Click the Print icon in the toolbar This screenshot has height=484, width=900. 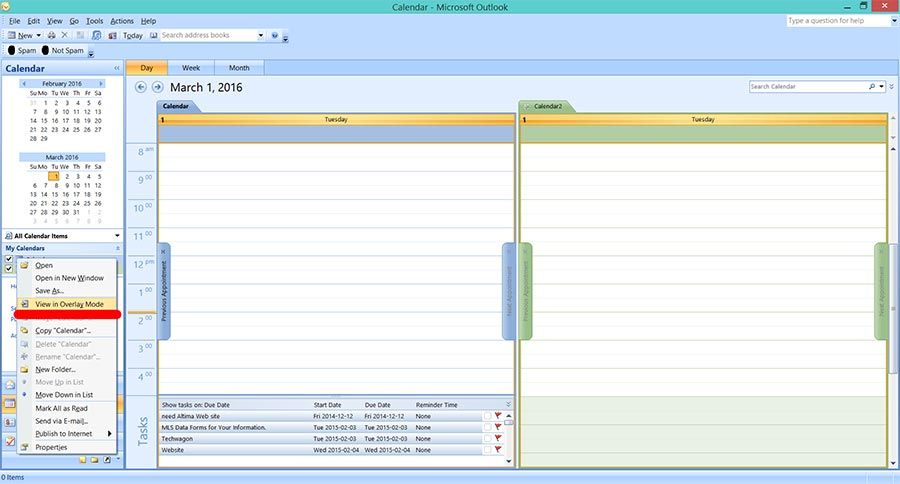click(51, 36)
